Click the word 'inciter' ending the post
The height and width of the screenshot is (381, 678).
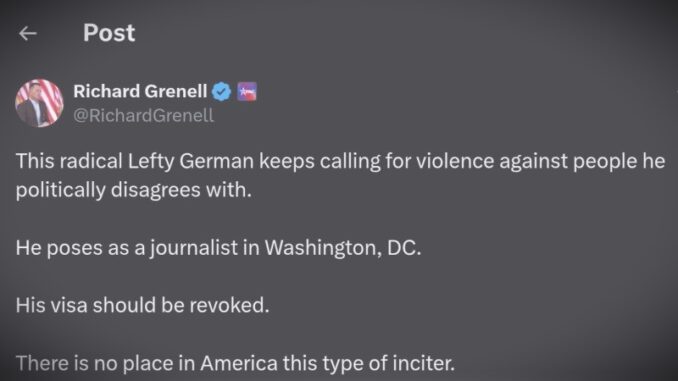423,363
